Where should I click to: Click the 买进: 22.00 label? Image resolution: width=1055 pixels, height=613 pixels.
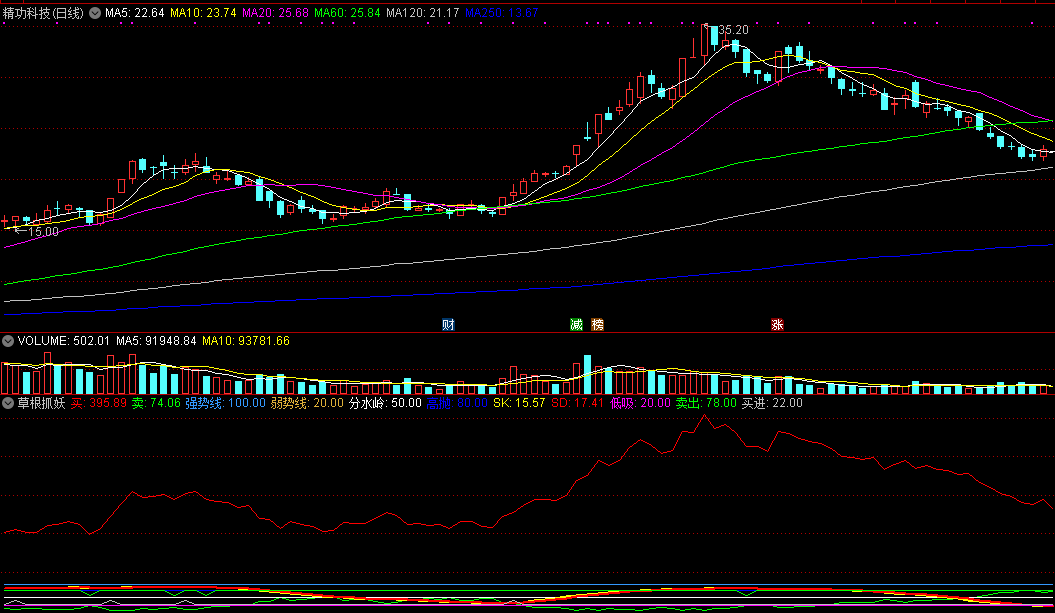(772, 403)
